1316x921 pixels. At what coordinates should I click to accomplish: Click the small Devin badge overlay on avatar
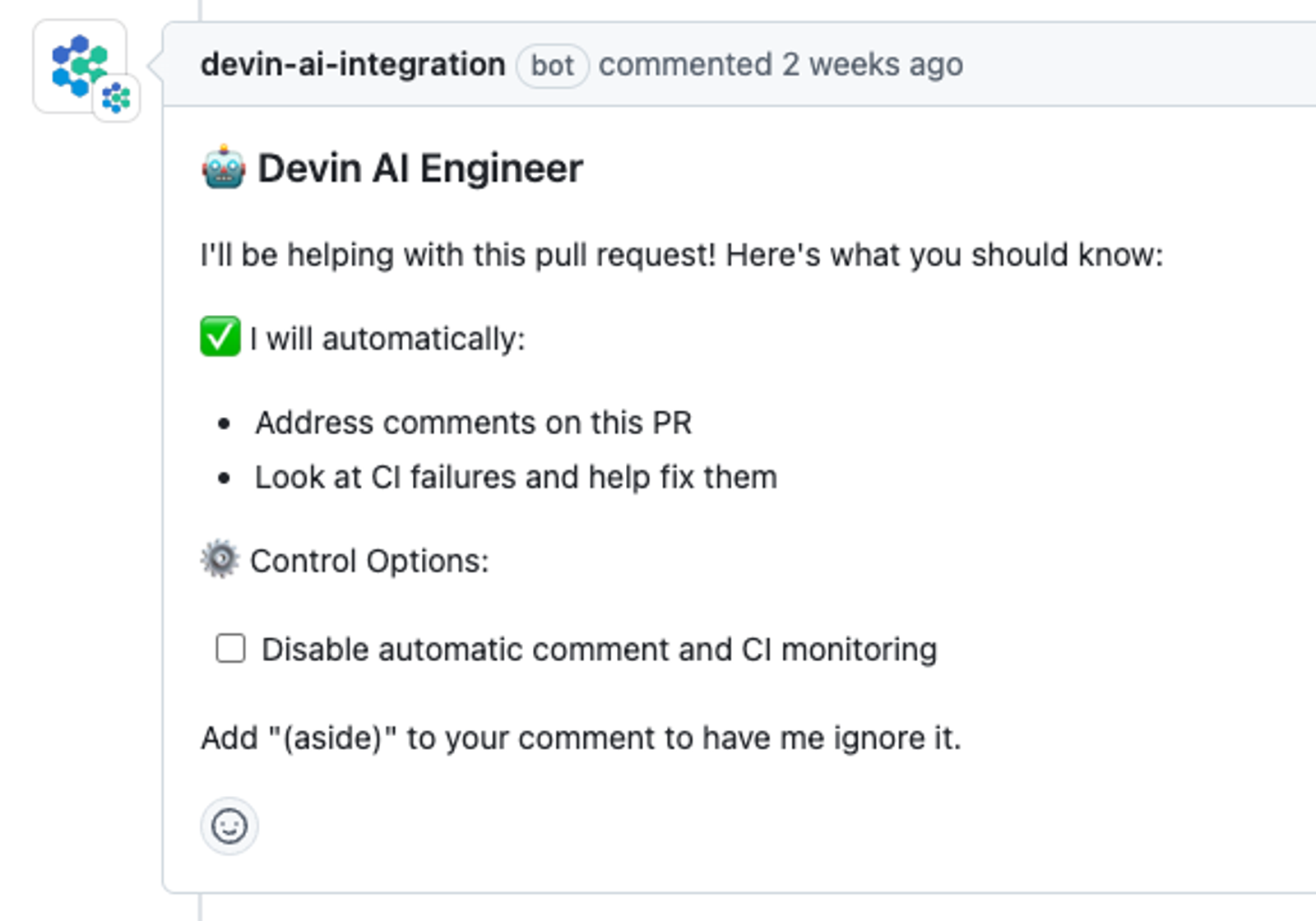(116, 98)
